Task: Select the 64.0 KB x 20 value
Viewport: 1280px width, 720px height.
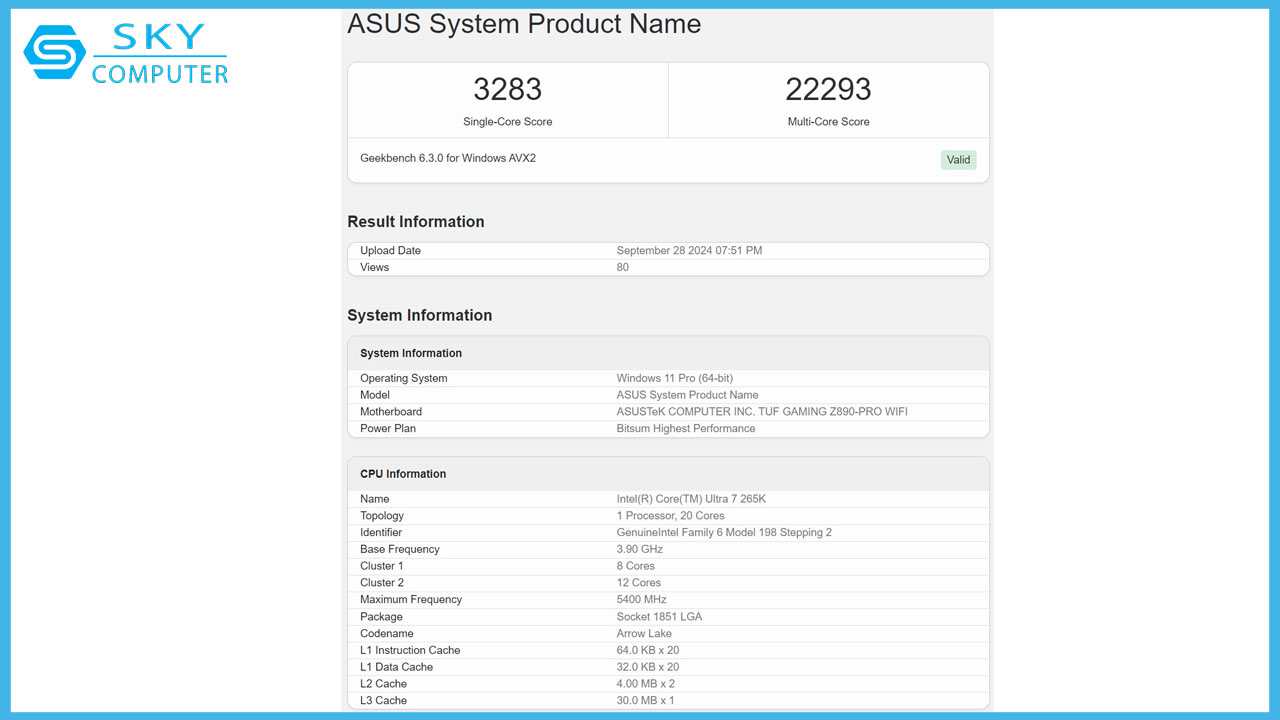Action: point(648,651)
